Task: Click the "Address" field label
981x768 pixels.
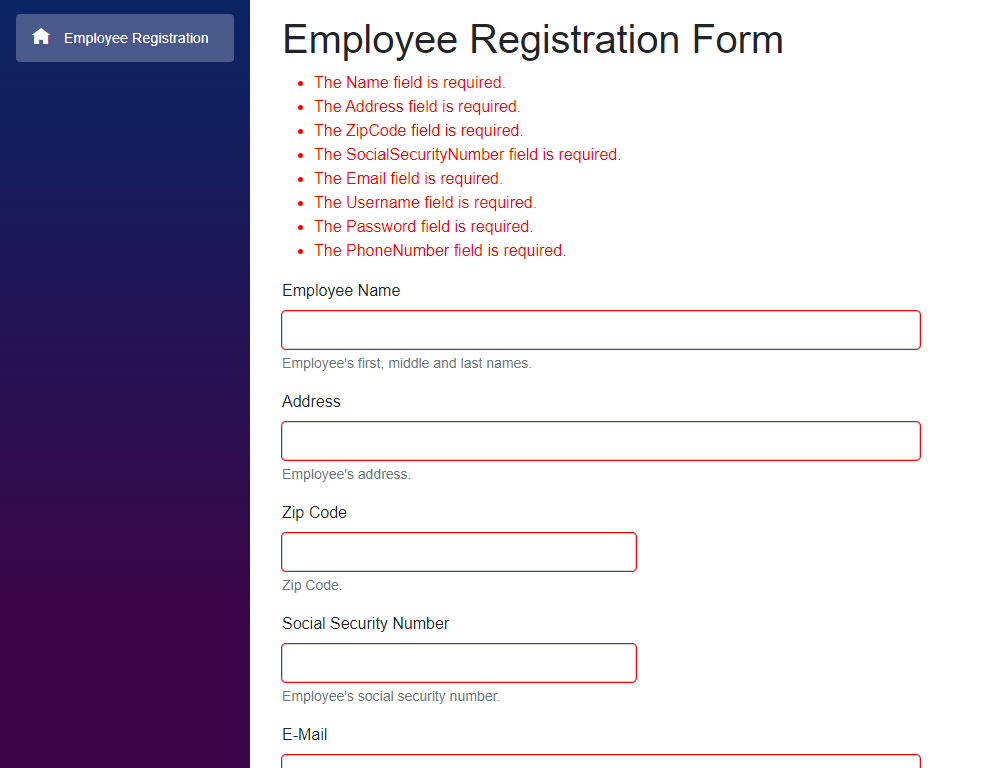Action: pos(311,402)
